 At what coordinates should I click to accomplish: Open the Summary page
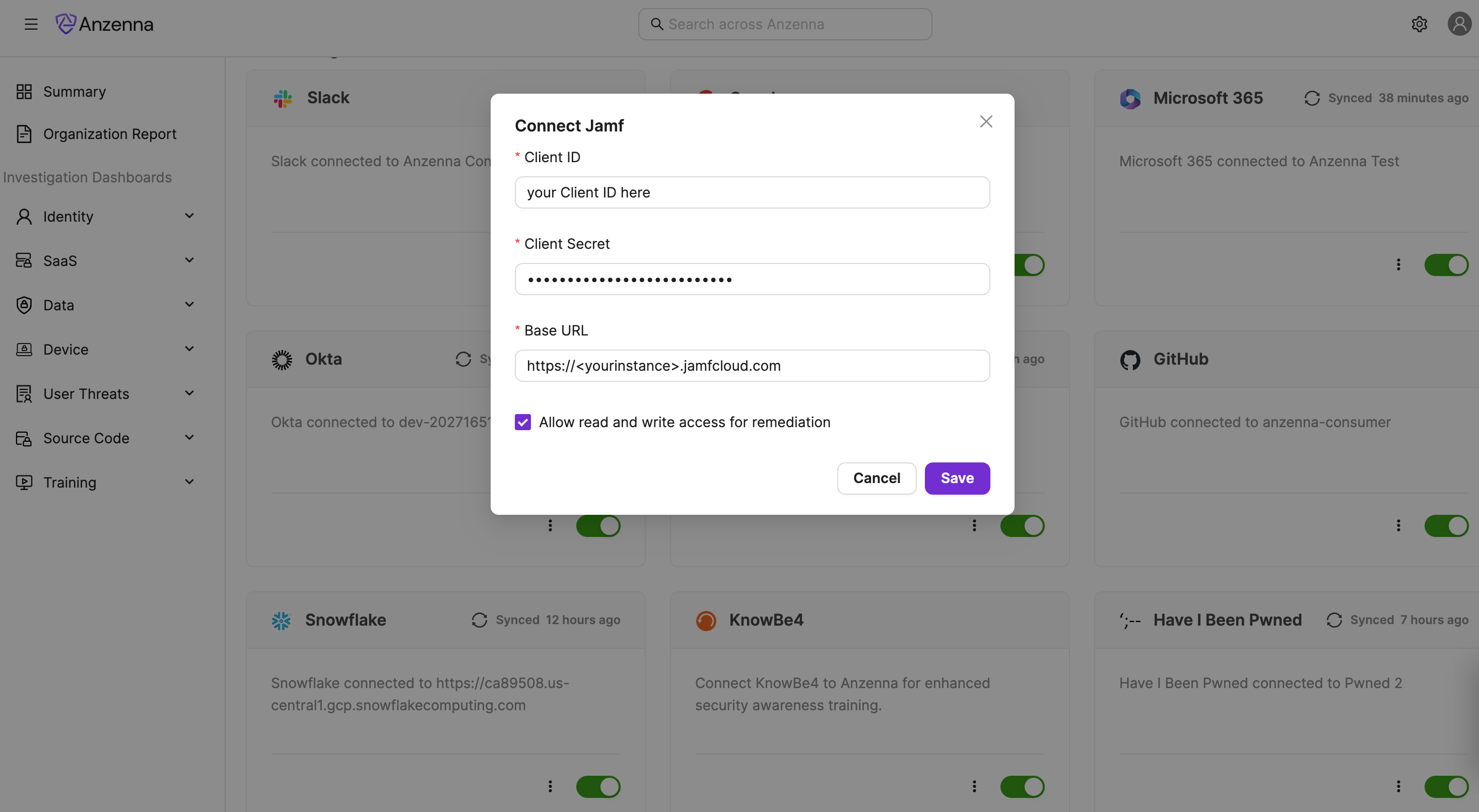tap(74, 92)
